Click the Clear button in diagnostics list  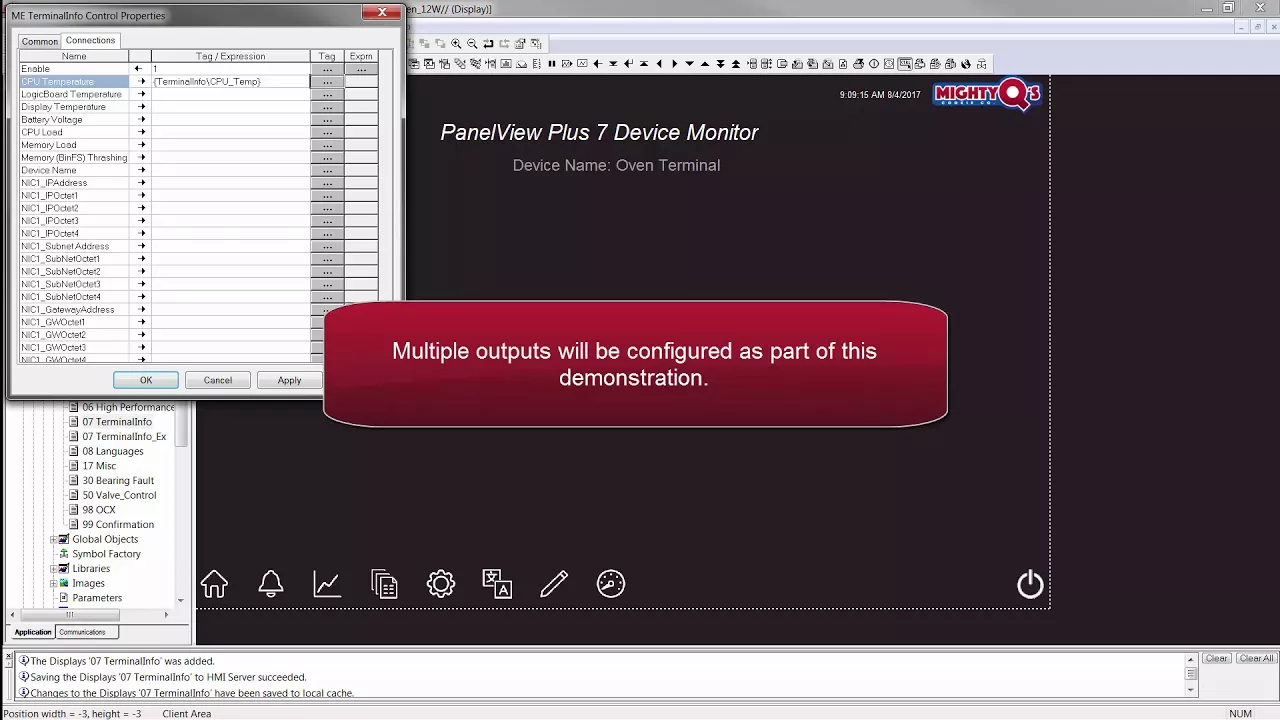pyautogui.click(x=1216, y=658)
